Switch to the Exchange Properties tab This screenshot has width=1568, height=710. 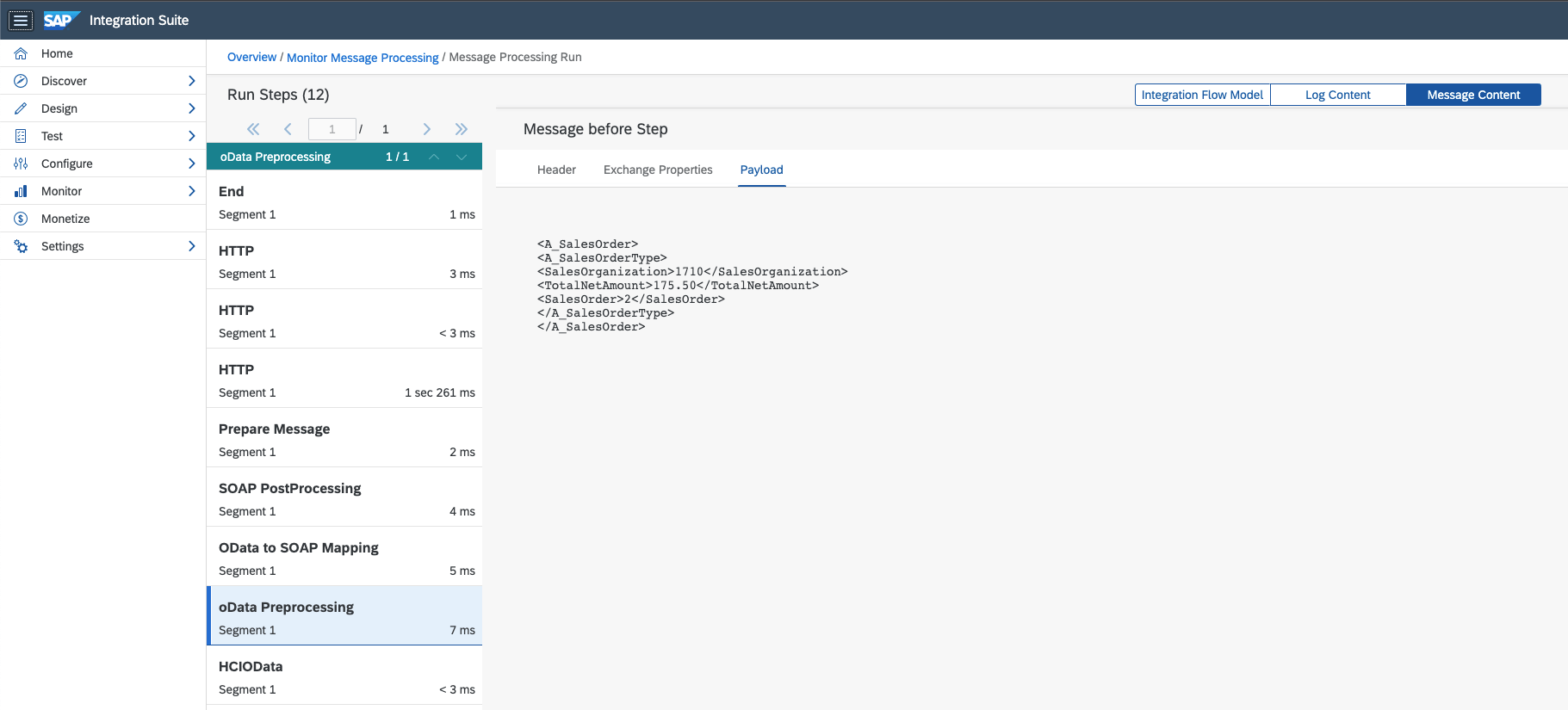point(658,170)
